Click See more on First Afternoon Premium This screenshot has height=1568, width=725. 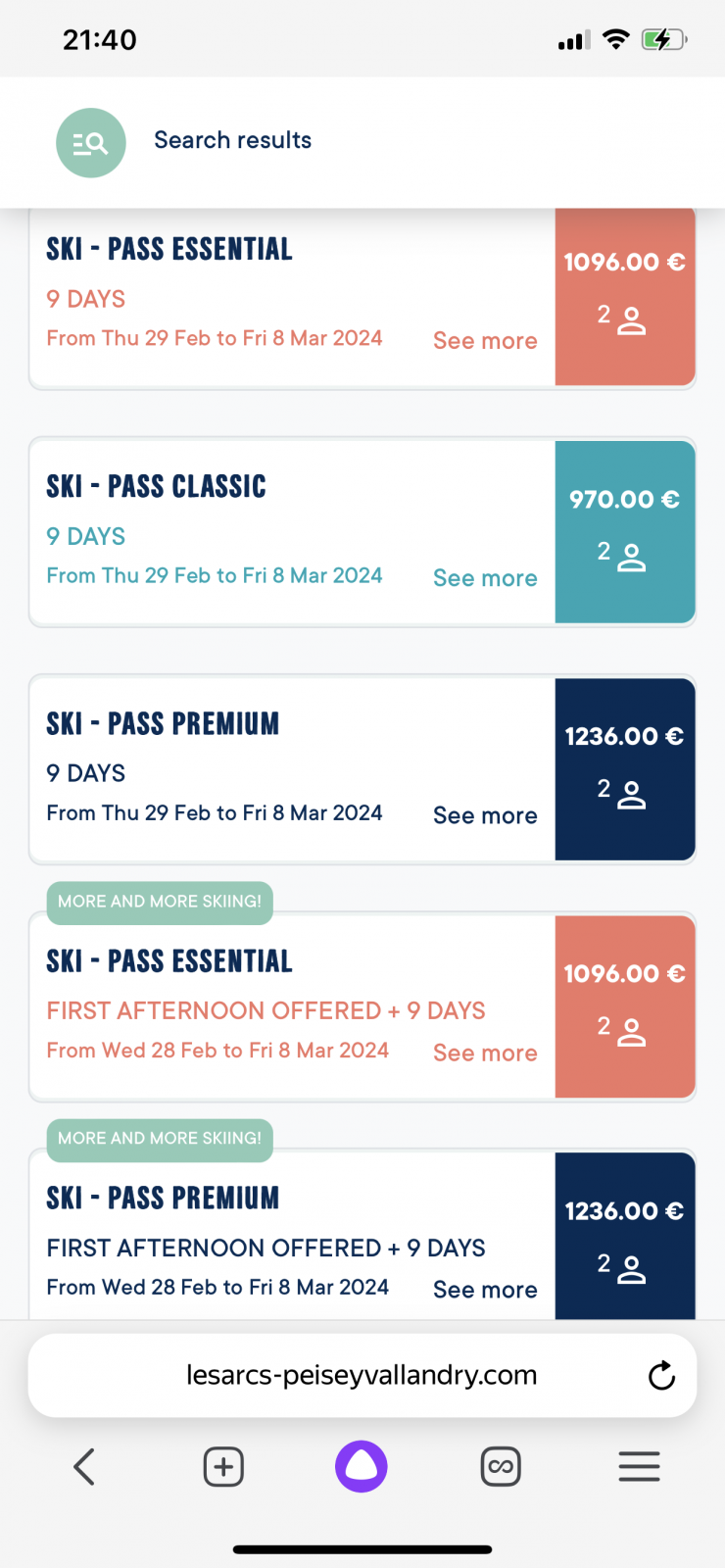point(485,1290)
